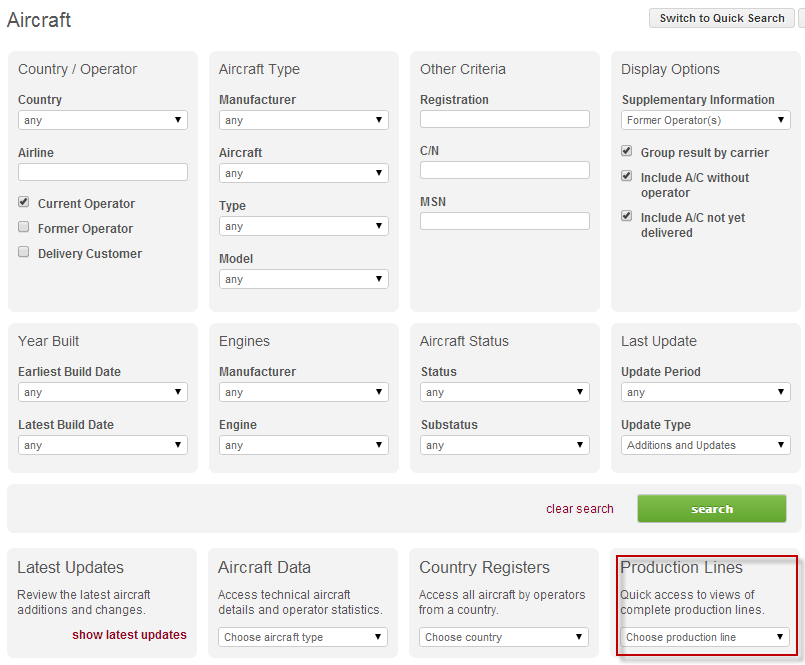Open the Country dropdown
805x665 pixels.
pos(103,120)
